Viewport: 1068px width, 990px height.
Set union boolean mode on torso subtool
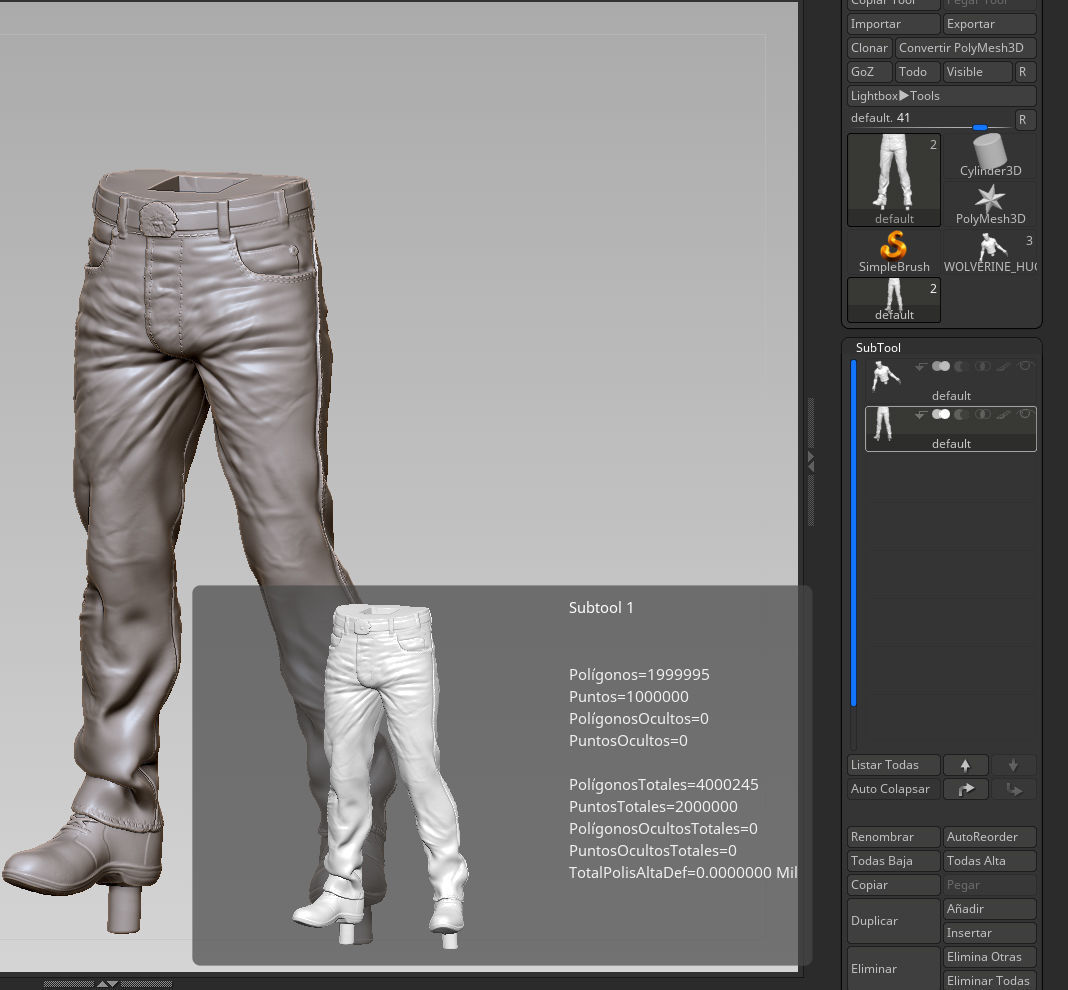(941, 367)
